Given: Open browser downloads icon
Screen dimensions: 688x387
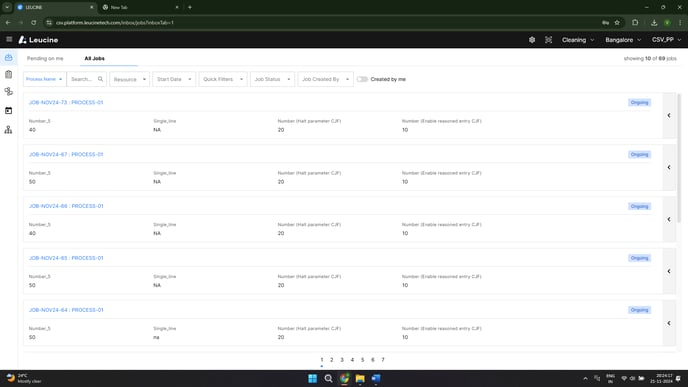Looking at the screenshot, I should coord(654,22).
